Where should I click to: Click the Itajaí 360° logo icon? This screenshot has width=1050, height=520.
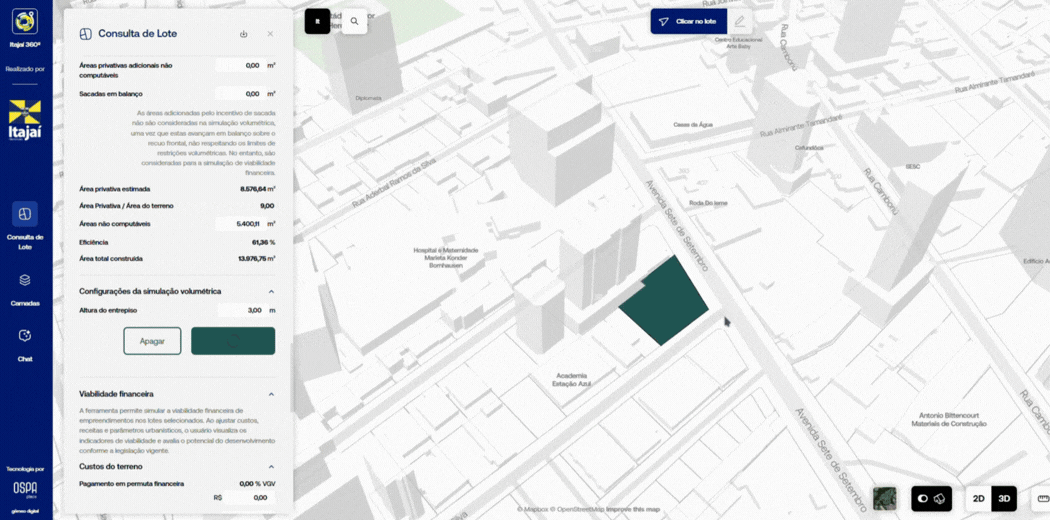[x=25, y=21]
